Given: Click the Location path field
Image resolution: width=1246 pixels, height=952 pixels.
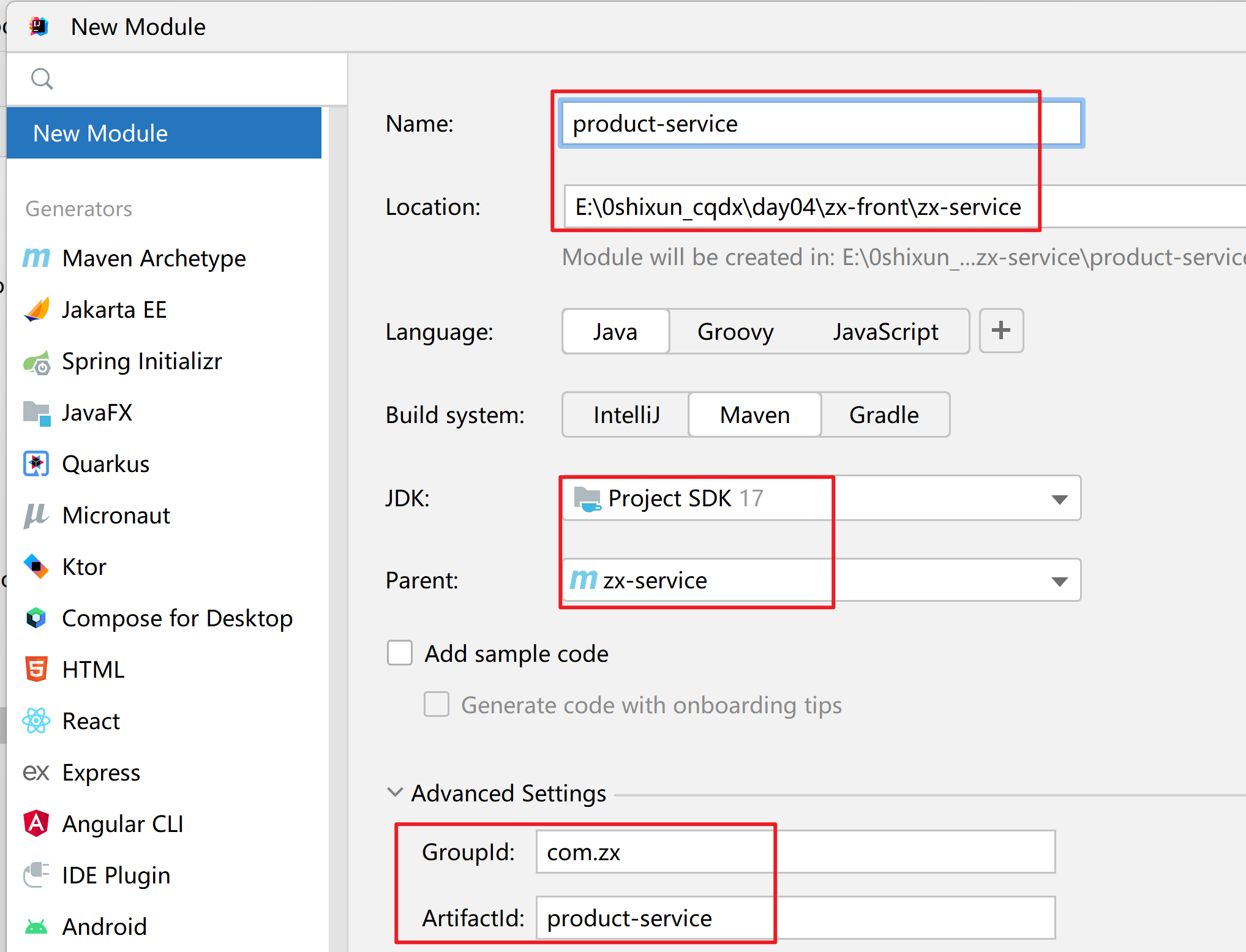Looking at the screenshot, I should coord(905,207).
